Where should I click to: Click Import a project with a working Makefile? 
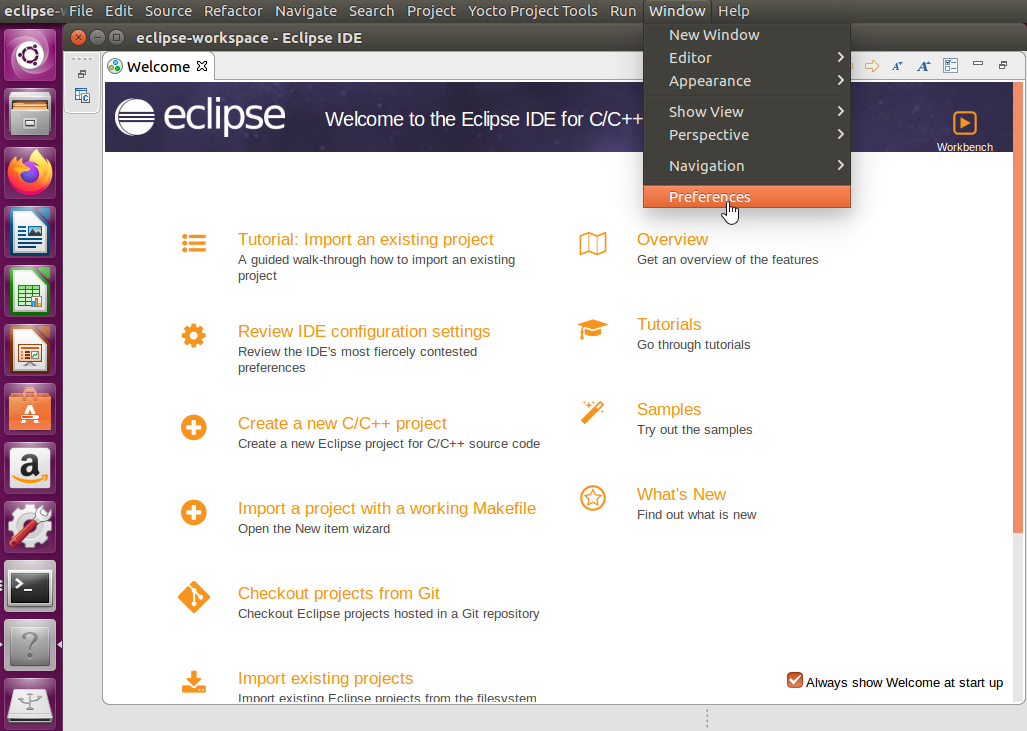(386, 508)
